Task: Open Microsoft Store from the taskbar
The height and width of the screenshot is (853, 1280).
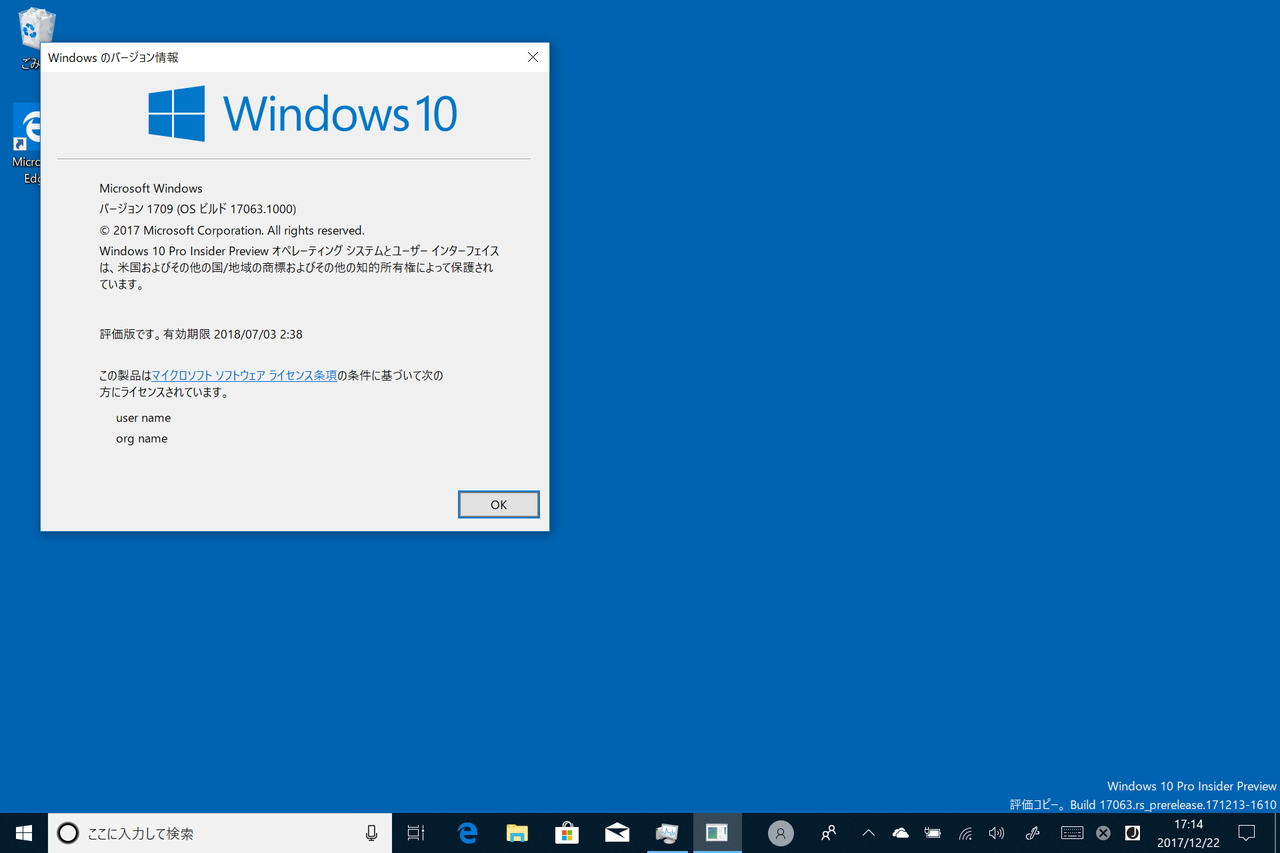Action: pyautogui.click(x=567, y=833)
